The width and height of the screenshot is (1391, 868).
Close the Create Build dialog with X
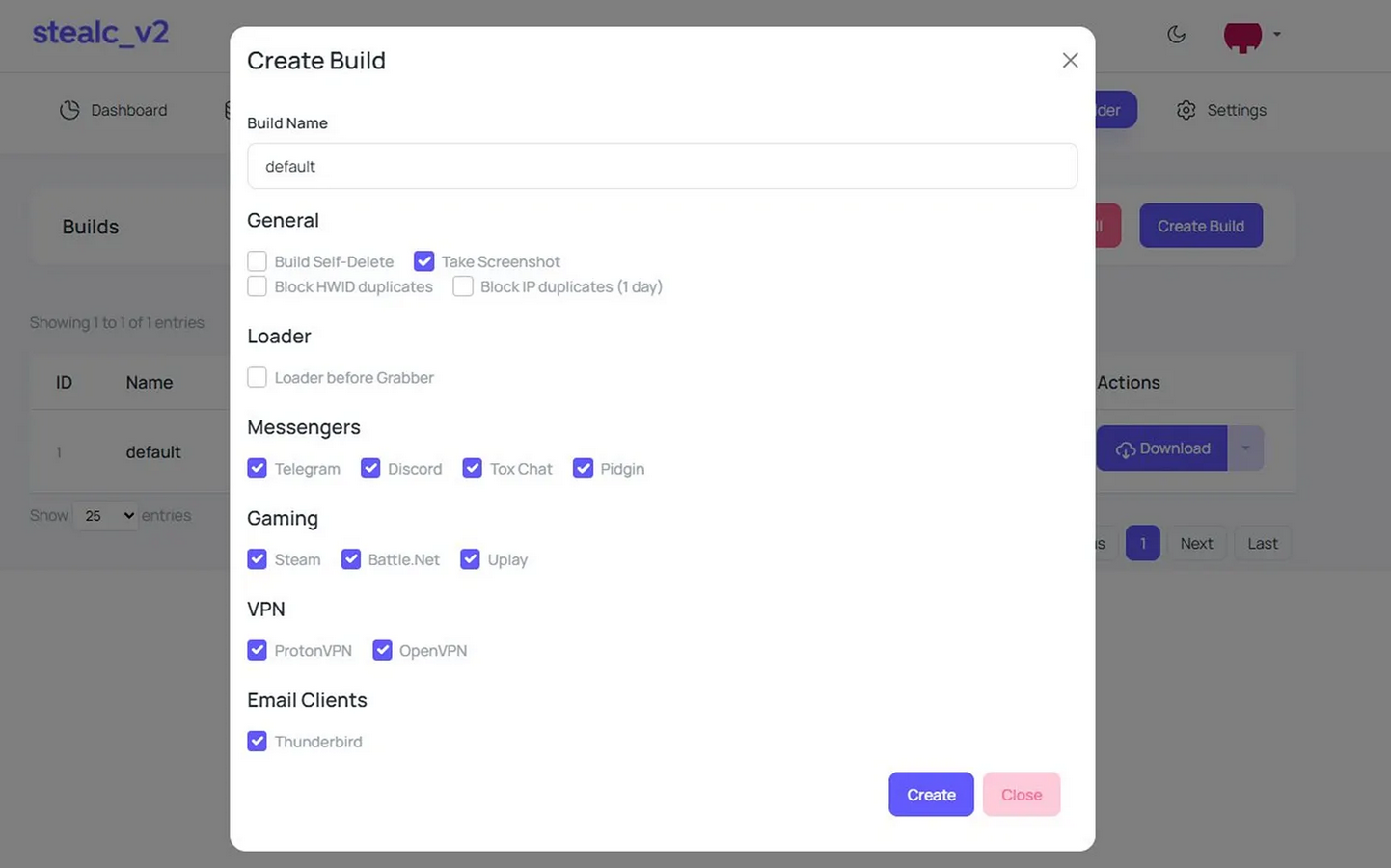click(x=1070, y=60)
